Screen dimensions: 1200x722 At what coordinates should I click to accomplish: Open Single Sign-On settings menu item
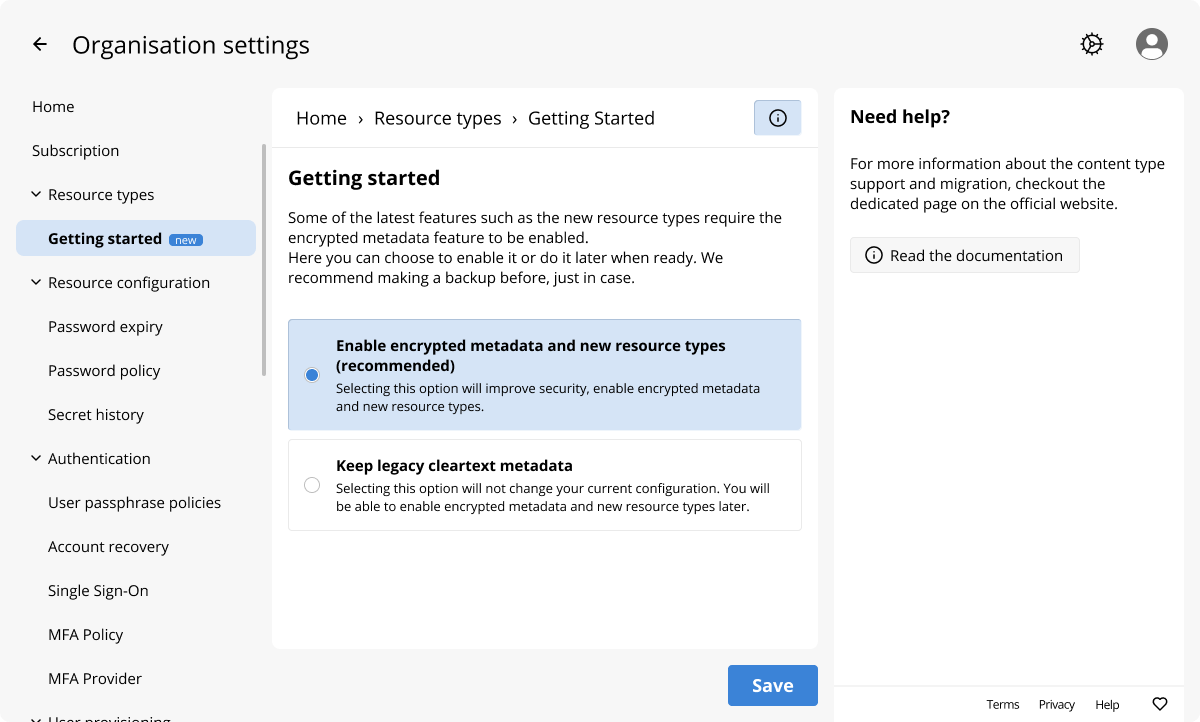[x=98, y=591]
